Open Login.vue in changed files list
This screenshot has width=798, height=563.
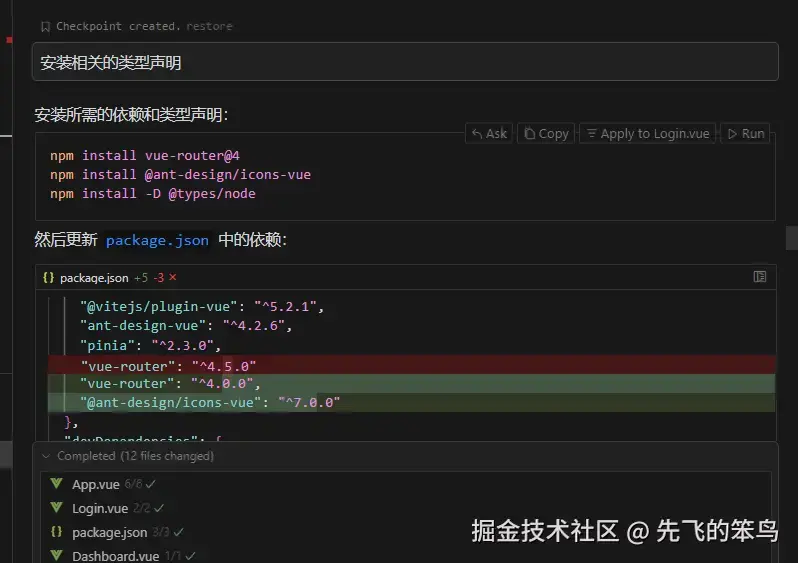[x=100, y=509]
